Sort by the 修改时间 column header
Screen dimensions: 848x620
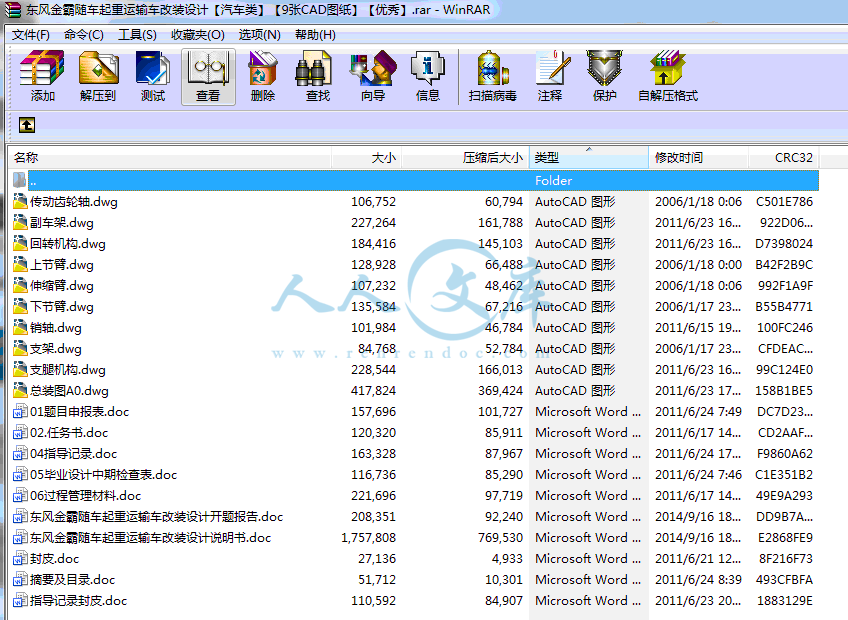[699, 157]
